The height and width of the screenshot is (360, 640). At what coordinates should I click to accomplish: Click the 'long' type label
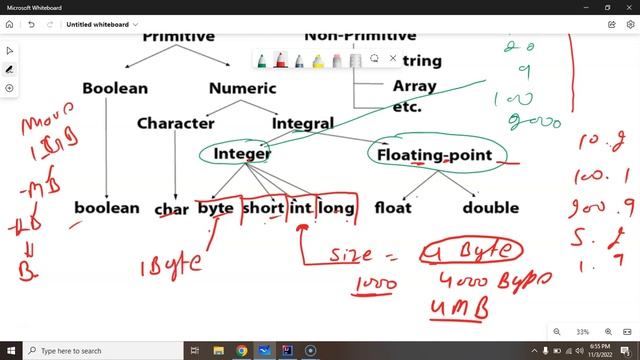click(x=336, y=209)
